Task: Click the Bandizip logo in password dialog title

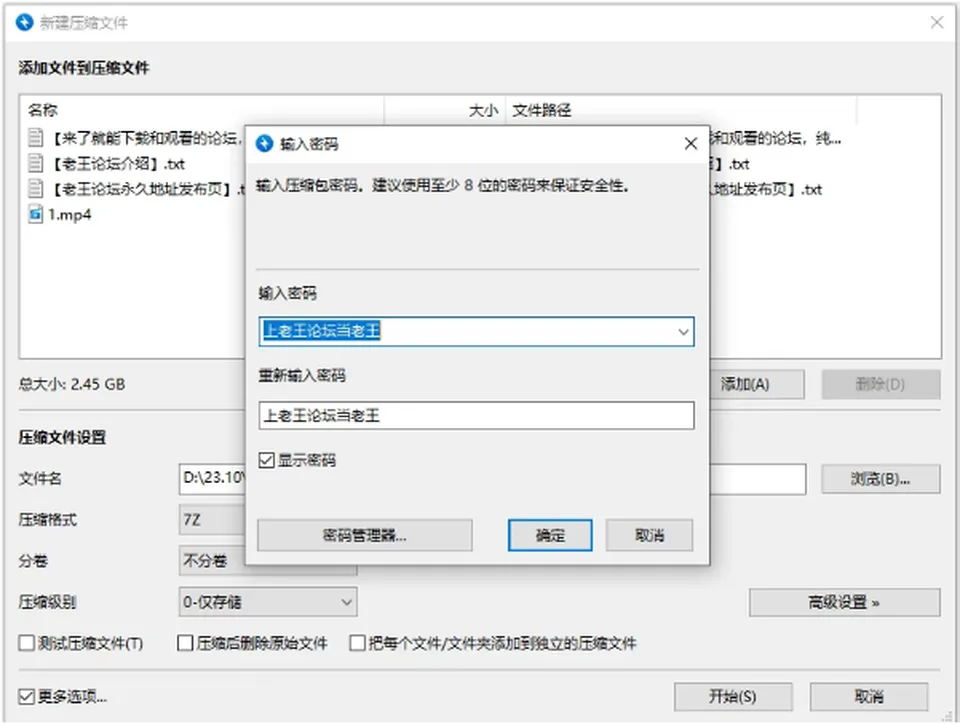Action: click(264, 143)
